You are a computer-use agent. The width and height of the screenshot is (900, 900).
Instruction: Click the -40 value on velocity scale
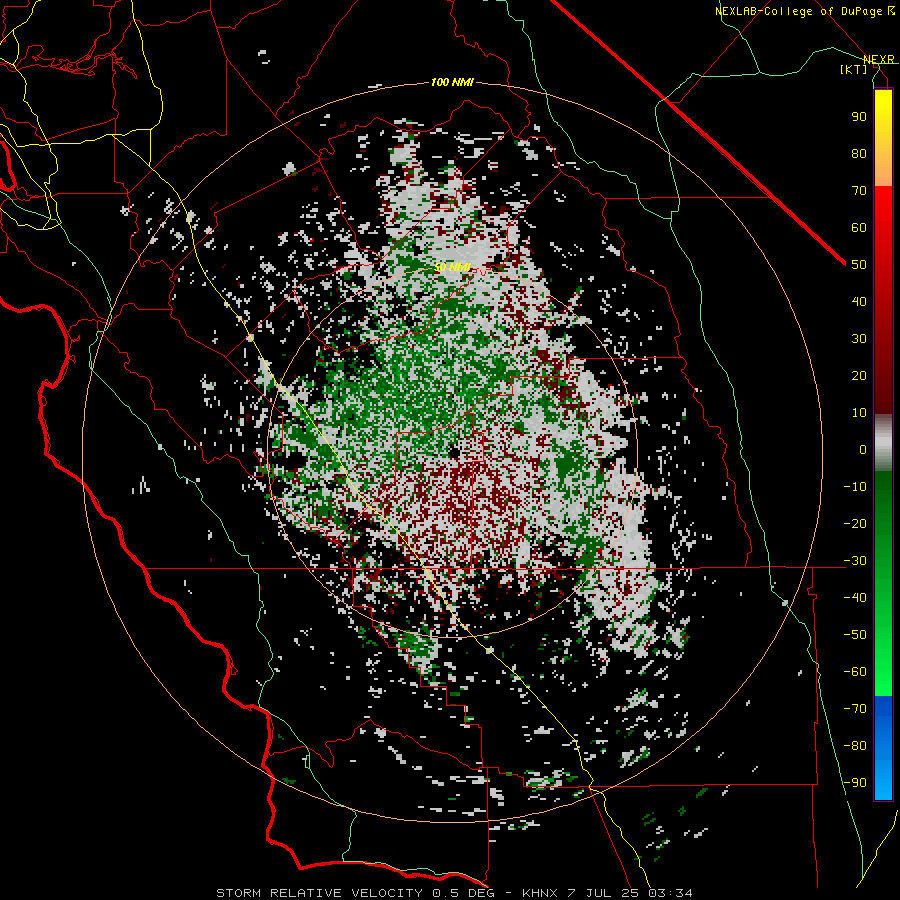coord(855,598)
